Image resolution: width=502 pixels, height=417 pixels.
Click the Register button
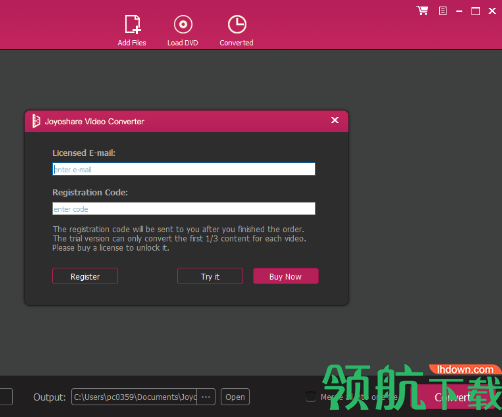pyautogui.click(x=85, y=276)
